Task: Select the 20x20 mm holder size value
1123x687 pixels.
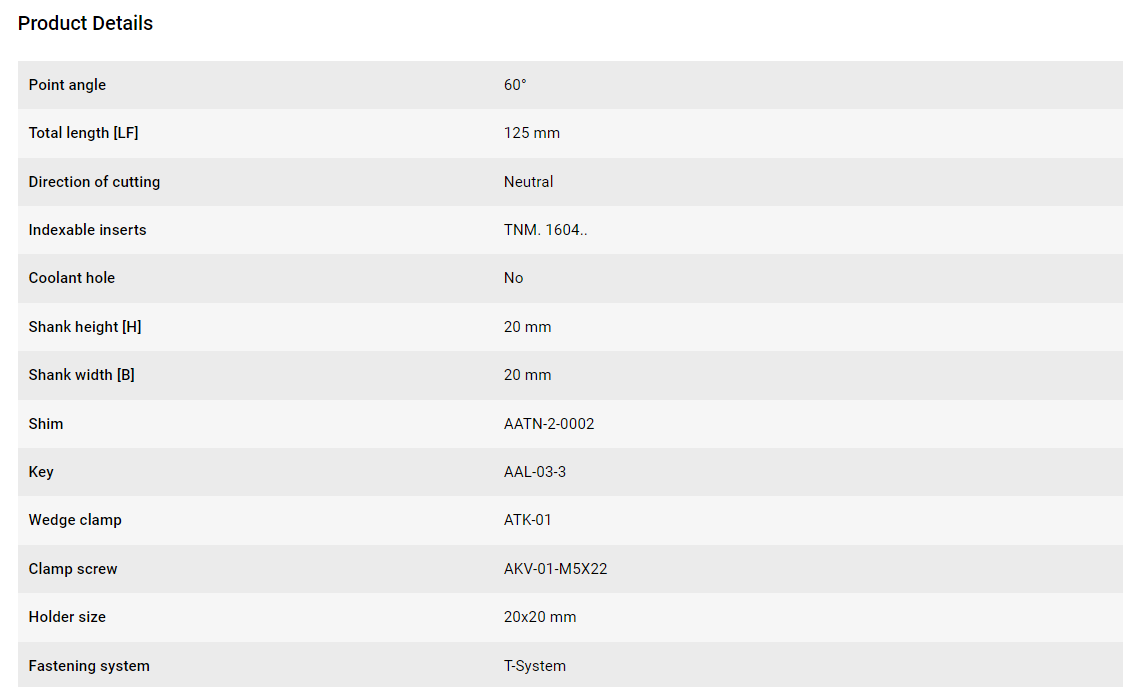Action: 540,616
